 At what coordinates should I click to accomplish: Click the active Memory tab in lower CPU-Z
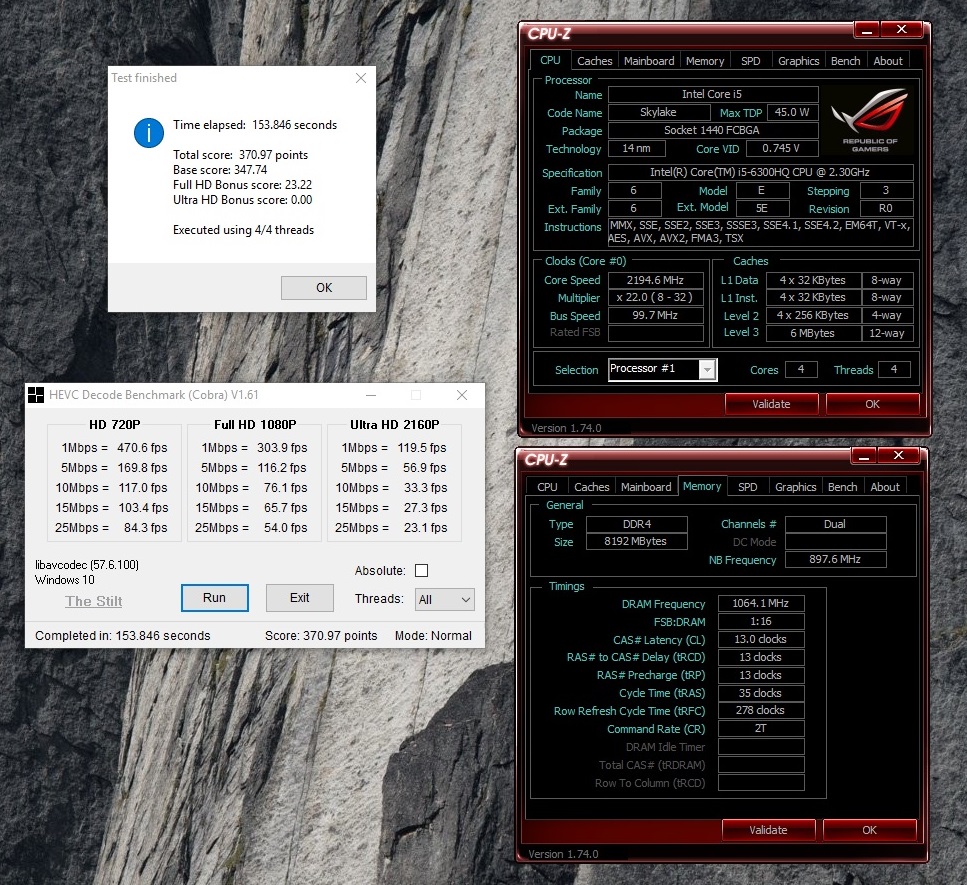(x=702, y=486)
